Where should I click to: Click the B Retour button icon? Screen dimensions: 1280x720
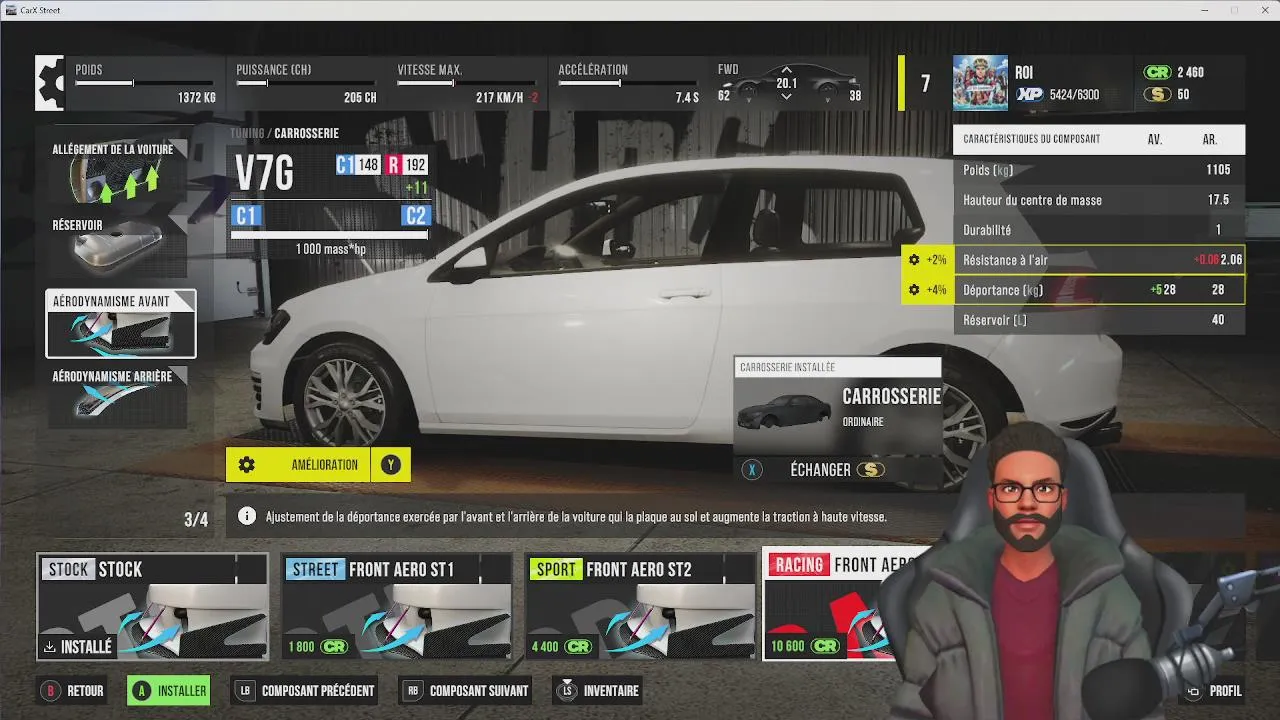49,690
